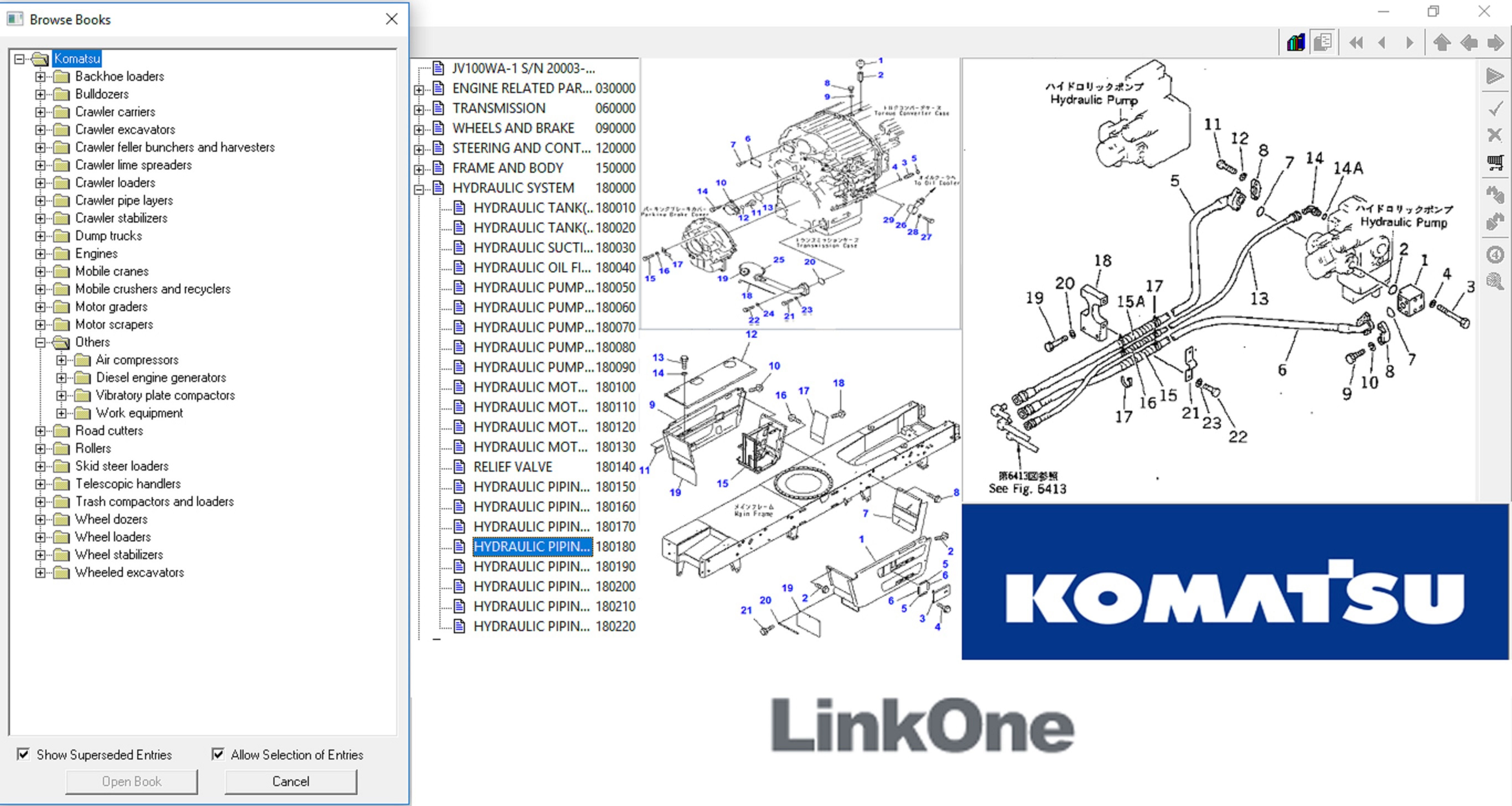Click the Komatsu open-folder icon
The width and height of the screenshot is (1512, 806).
pyautogui.click(x=40, y=59)
